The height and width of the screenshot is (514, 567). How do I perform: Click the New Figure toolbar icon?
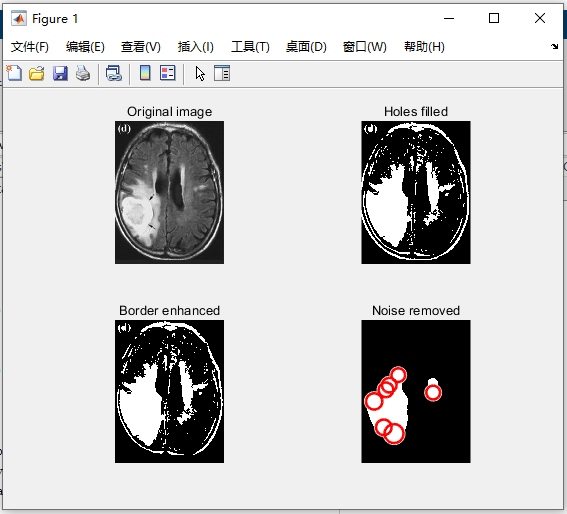click(x=14, y=73)
